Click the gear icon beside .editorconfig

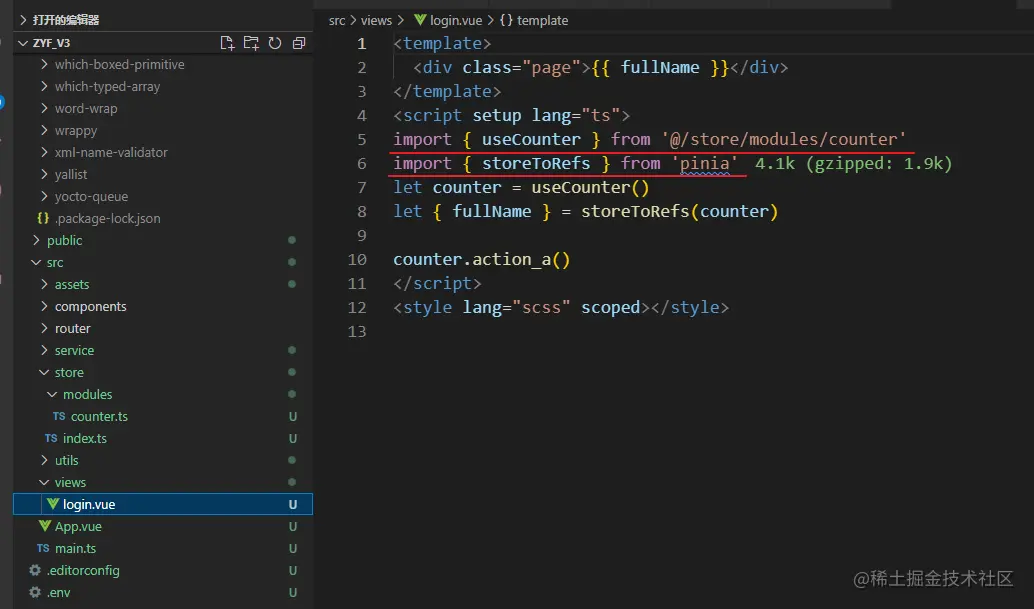(x=35, y=570)
